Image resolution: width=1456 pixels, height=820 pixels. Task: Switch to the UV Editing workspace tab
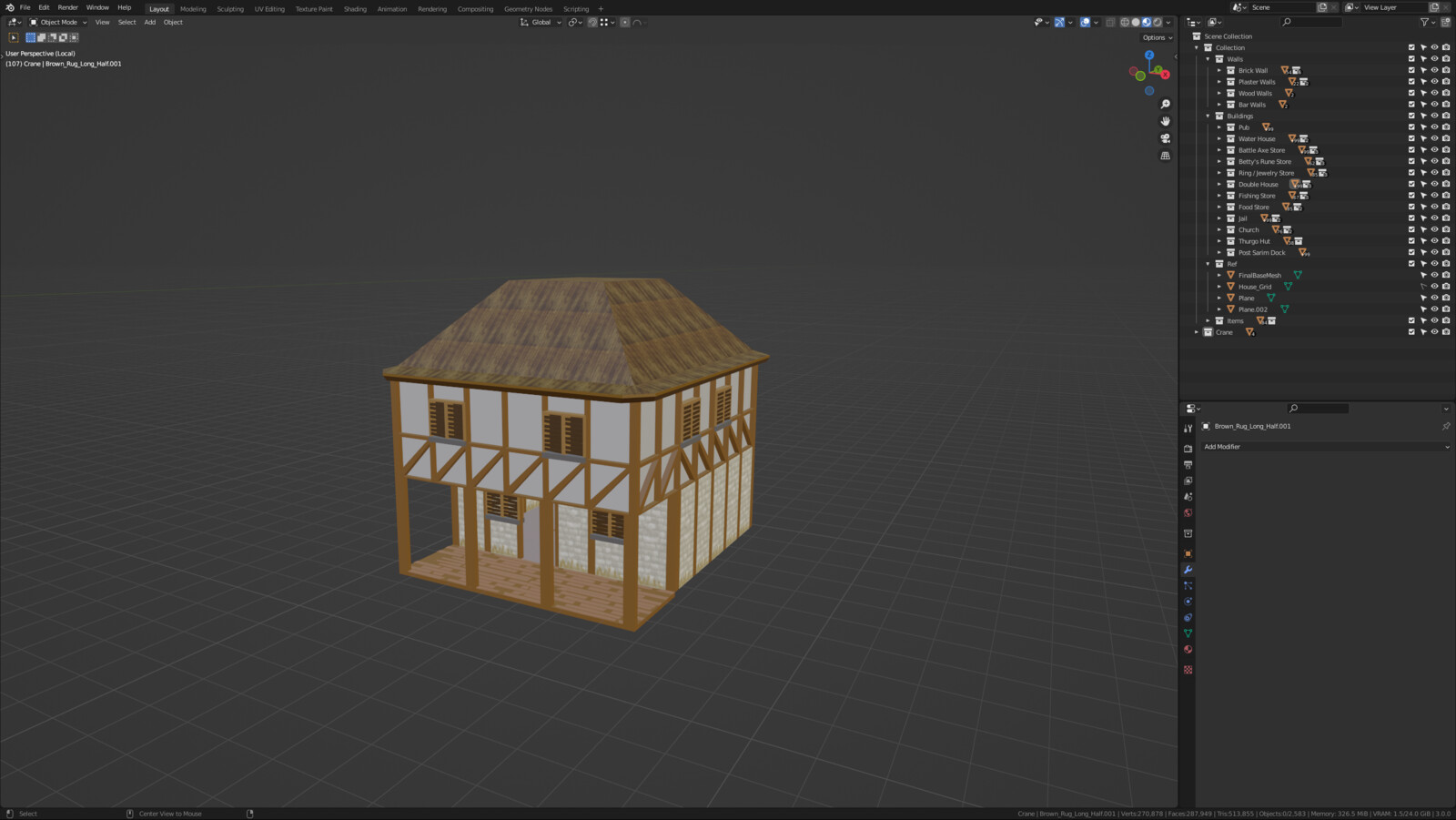269,9
